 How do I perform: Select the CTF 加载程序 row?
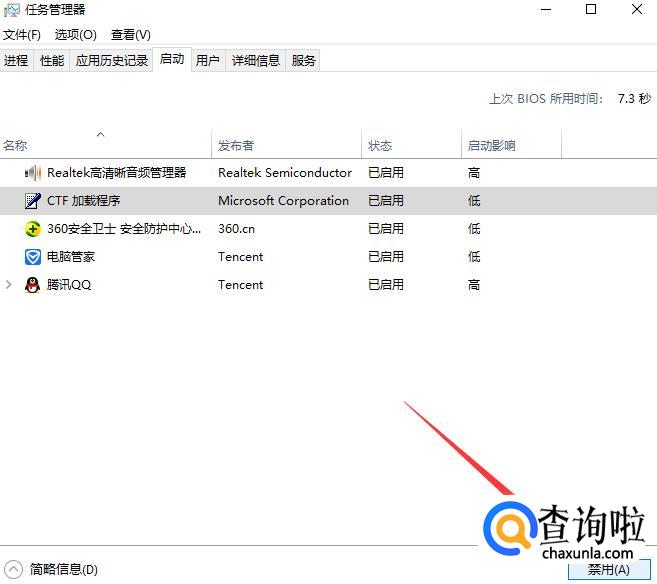click(x=328, y=201)
